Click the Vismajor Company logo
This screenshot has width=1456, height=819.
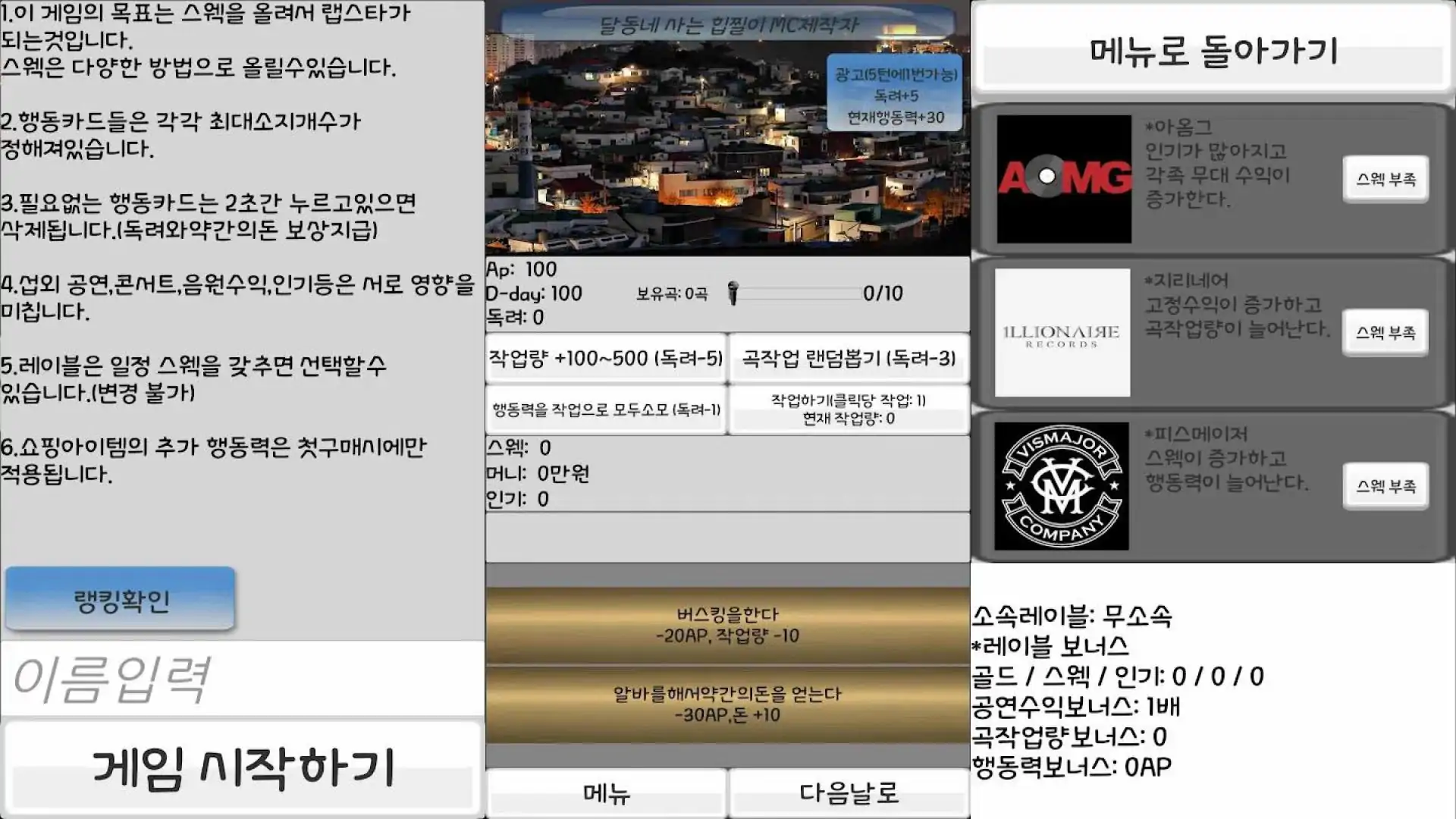tap(1061, 486)
